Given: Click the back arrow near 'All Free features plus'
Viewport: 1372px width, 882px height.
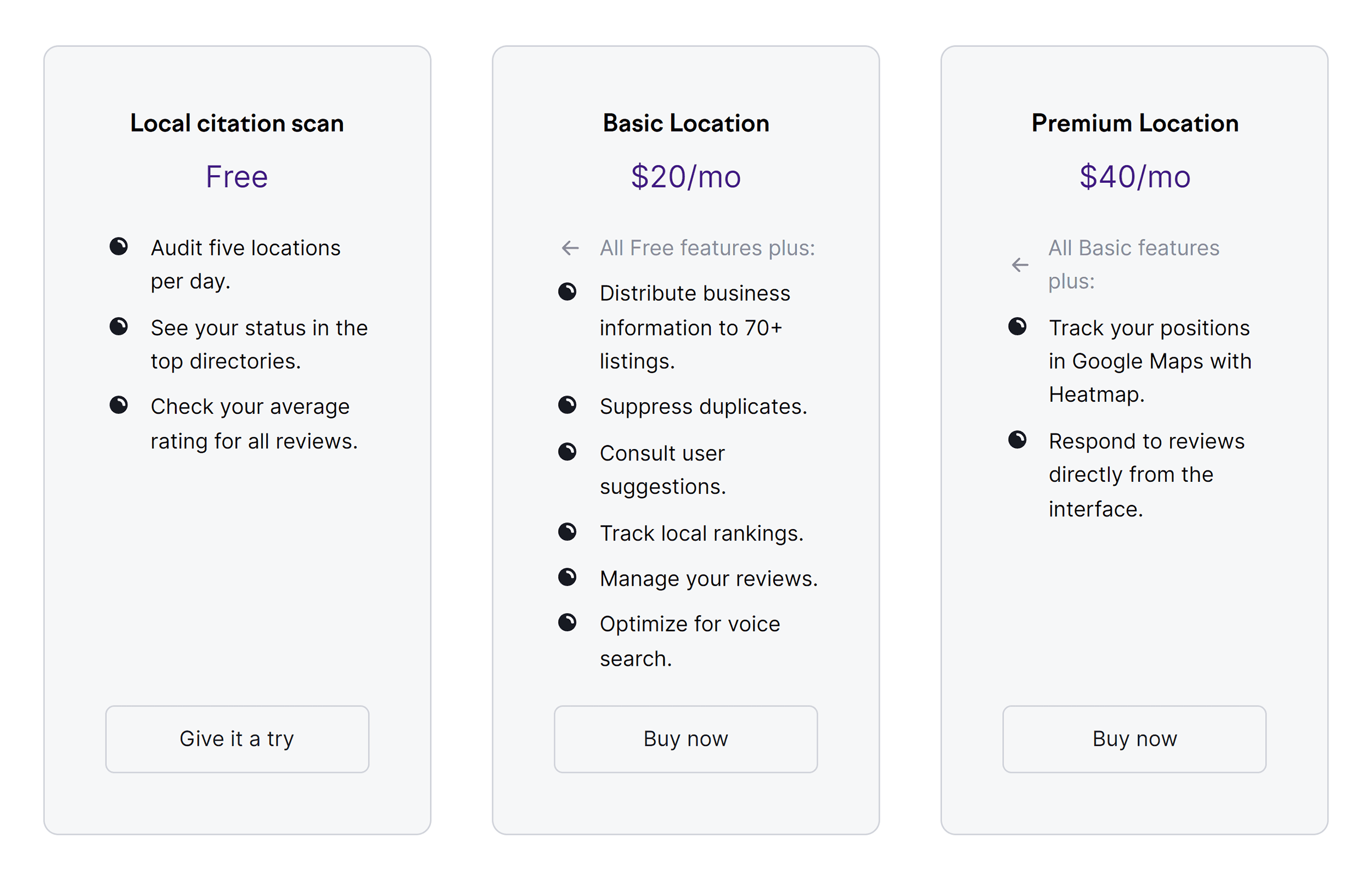Looking at the screenshot, I should [x=570, y=249].
